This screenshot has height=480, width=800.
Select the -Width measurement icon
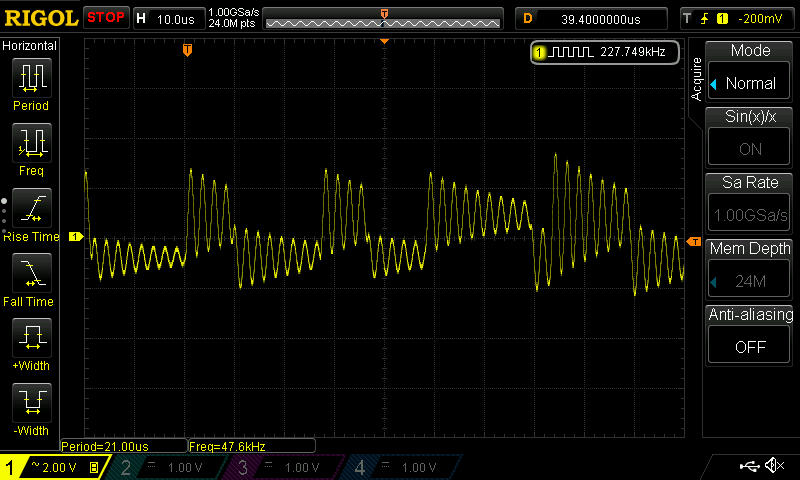pos(32,403)
